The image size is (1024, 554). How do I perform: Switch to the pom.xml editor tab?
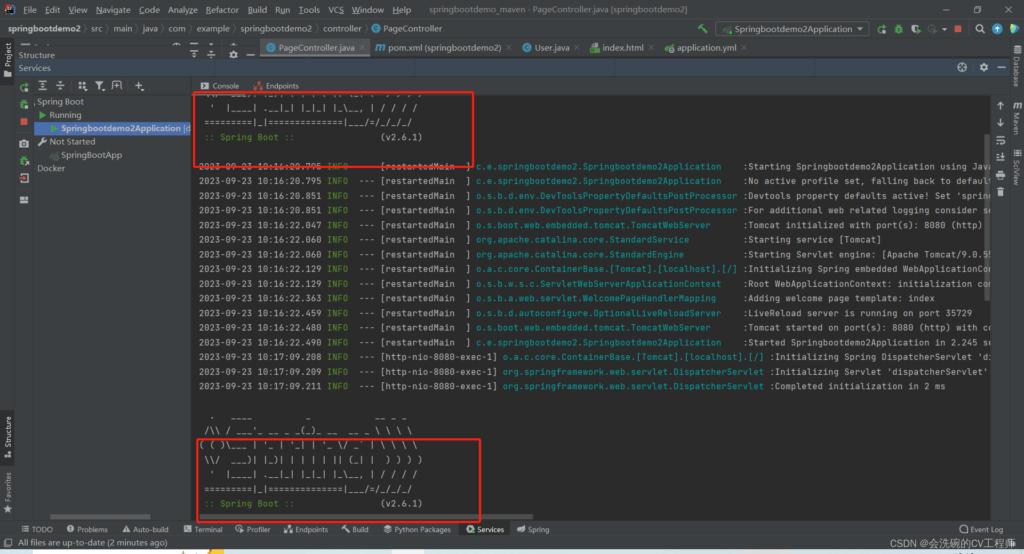point(444,47)
